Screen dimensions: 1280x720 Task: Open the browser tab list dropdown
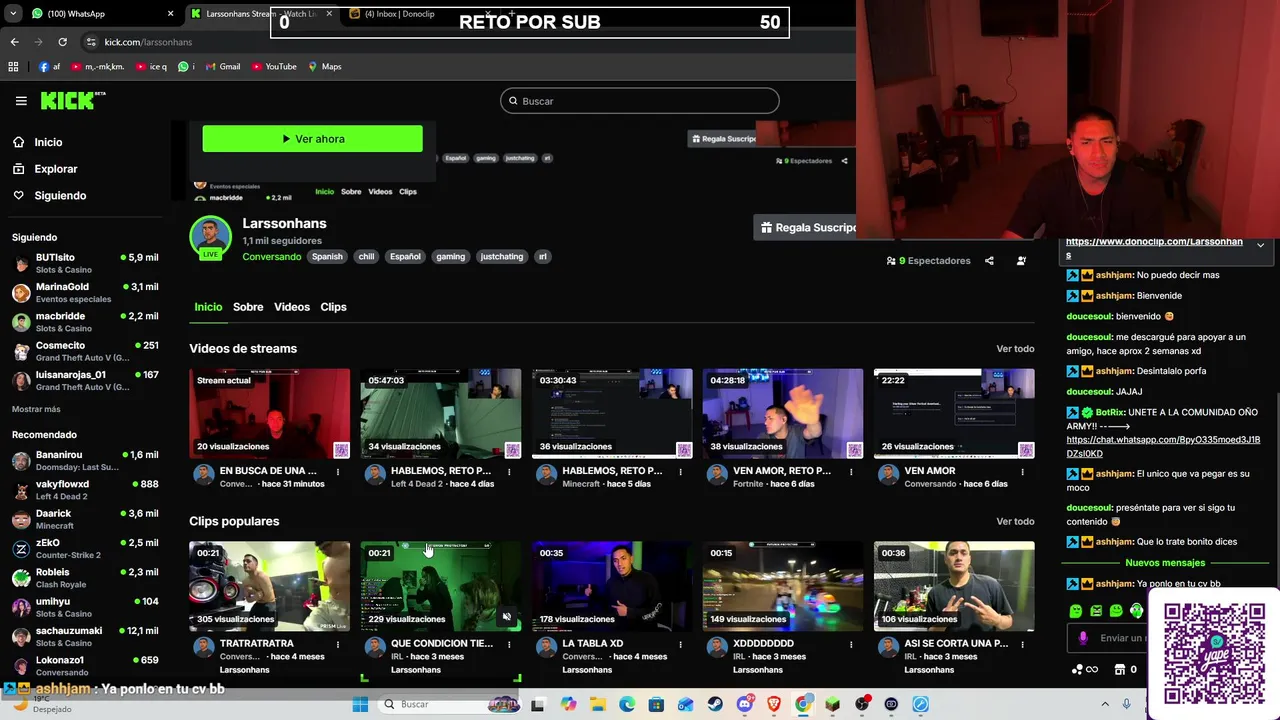click(x=13, y=14)
